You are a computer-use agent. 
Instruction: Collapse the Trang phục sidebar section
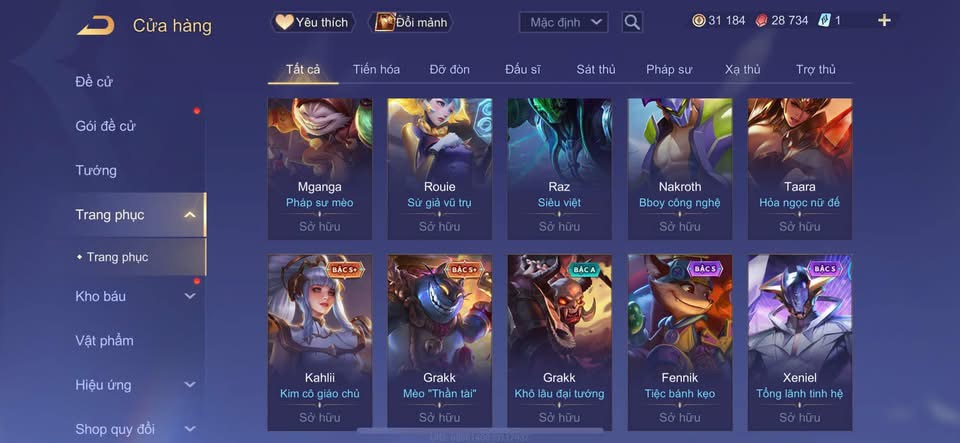[190, 215]
